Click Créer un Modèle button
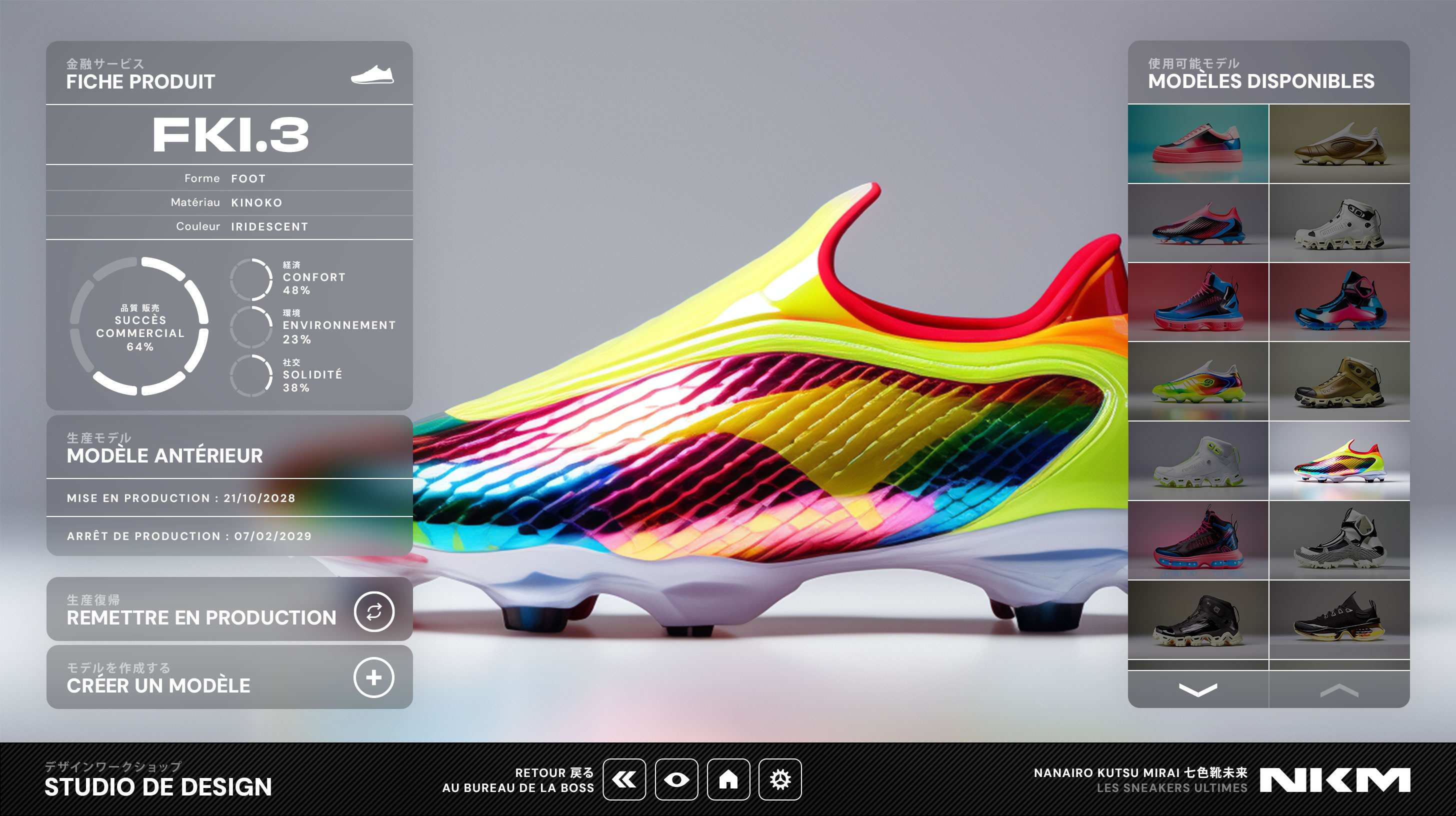 click(x=229, y=677)
